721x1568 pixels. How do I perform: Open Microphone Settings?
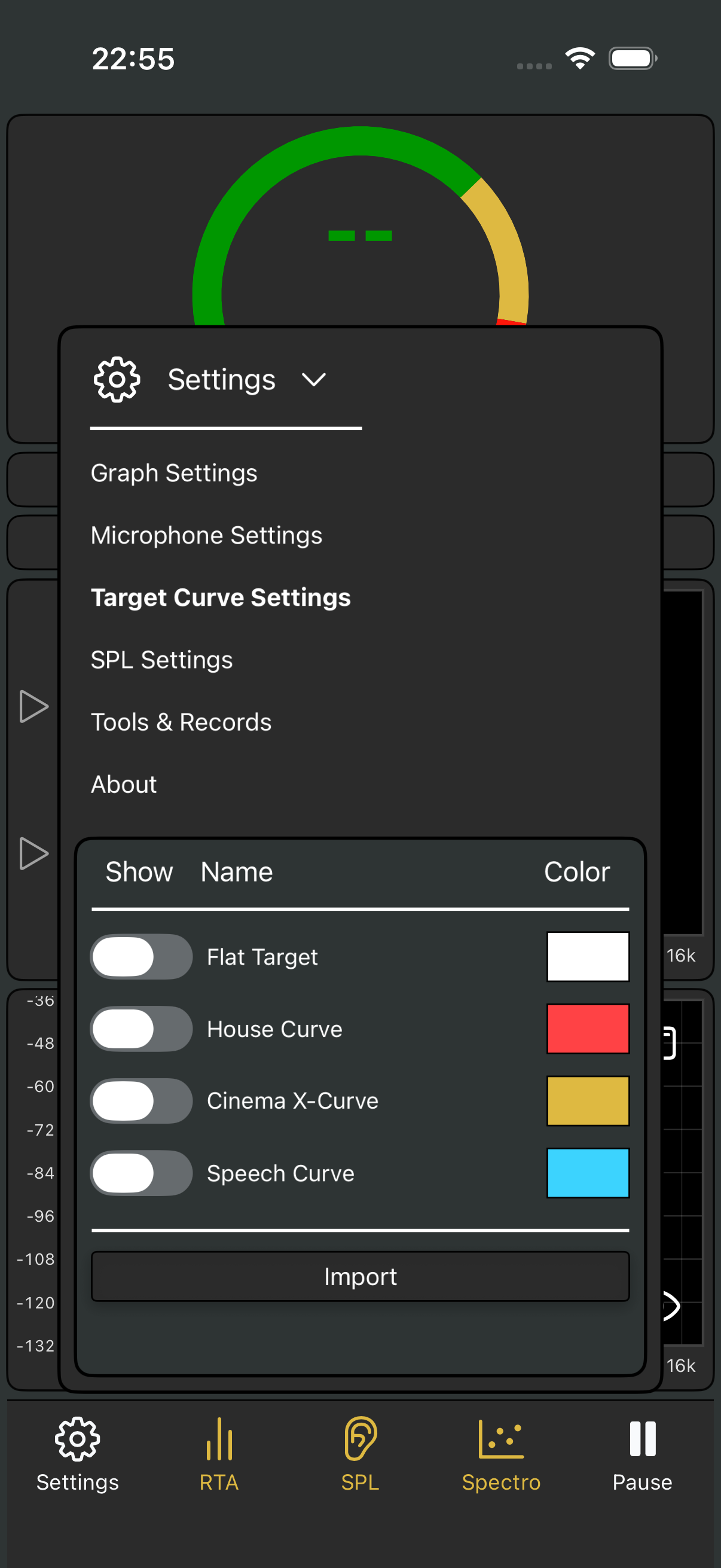pyautogui.click(x=206, y=535)
